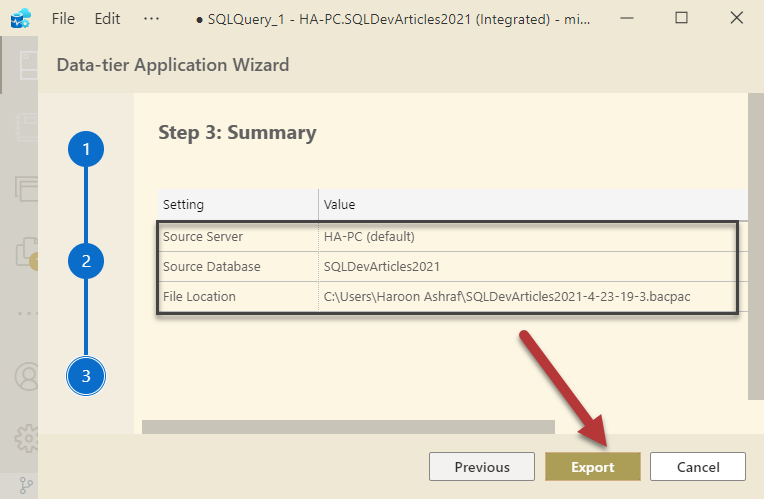Cancel the Data-tier Application Wizard
The image size is (764, 499).
point(698,467)
